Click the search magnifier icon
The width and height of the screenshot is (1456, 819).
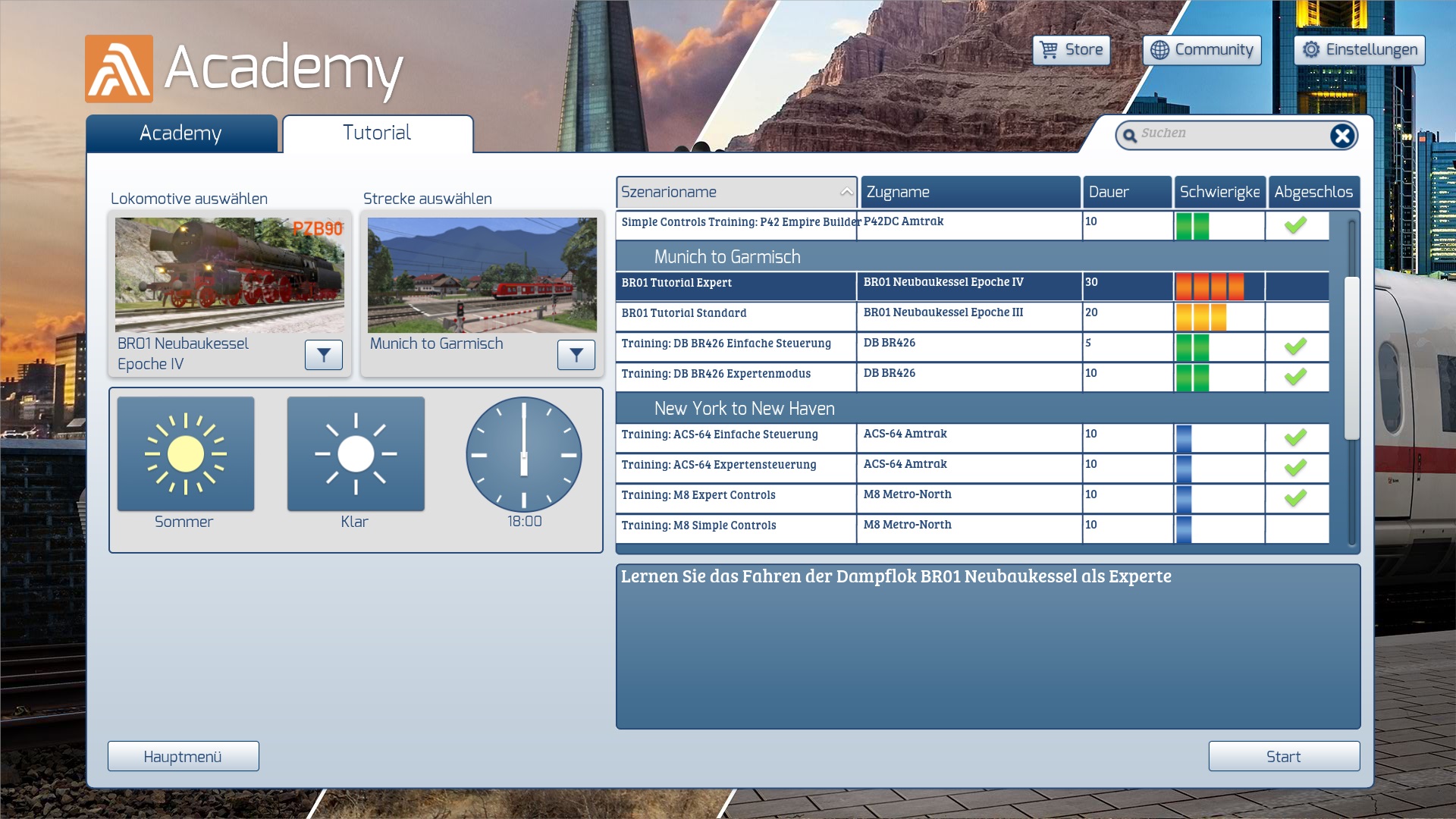coord(1130,136)
